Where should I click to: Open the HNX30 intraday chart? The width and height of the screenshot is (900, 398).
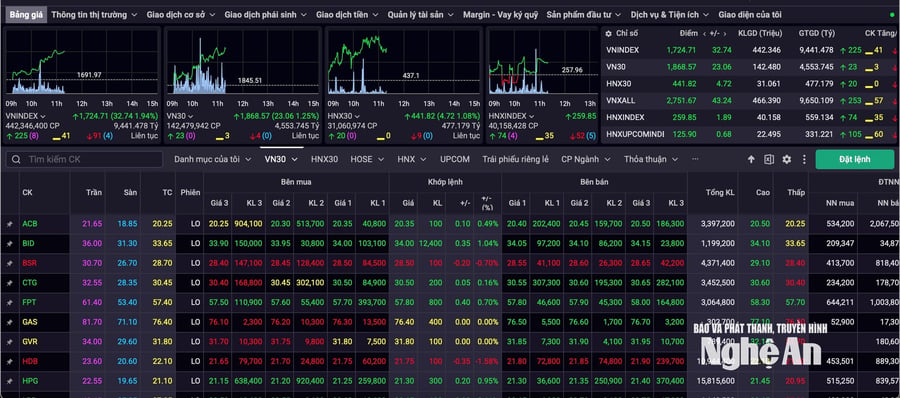point(404,62)
